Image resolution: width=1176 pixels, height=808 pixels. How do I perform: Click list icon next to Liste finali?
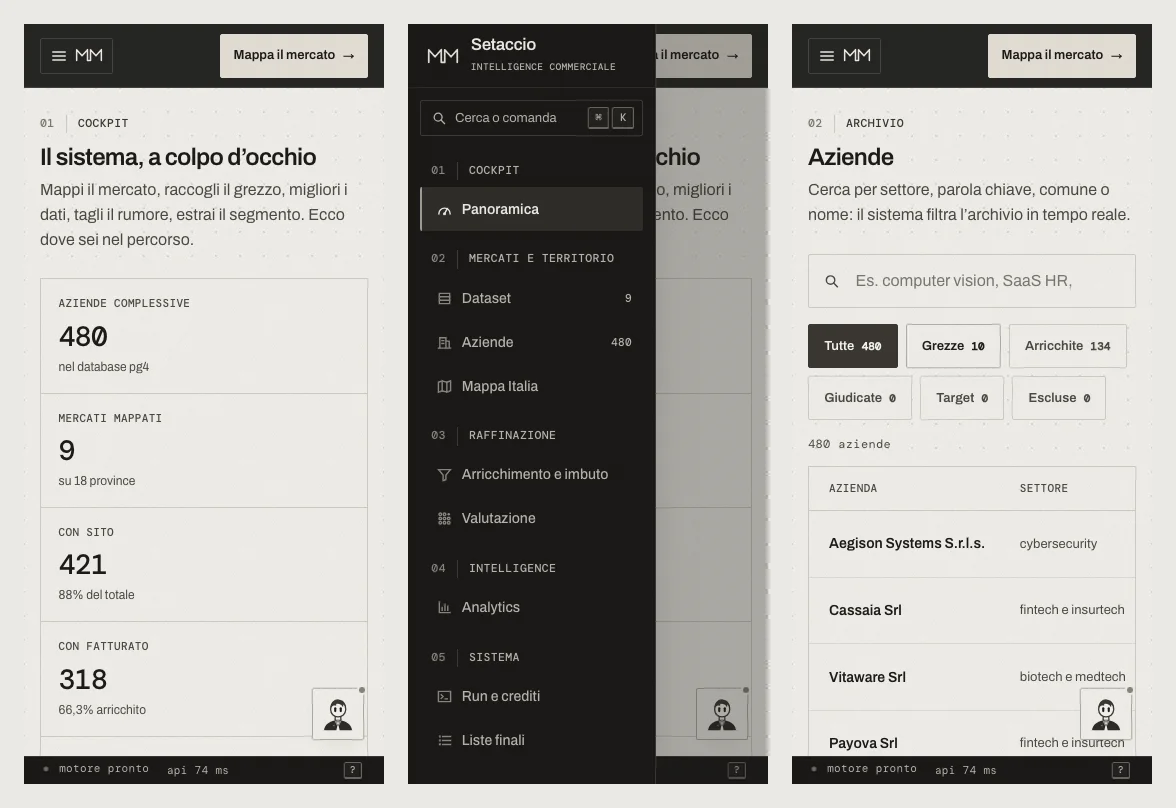click(444, 740)
